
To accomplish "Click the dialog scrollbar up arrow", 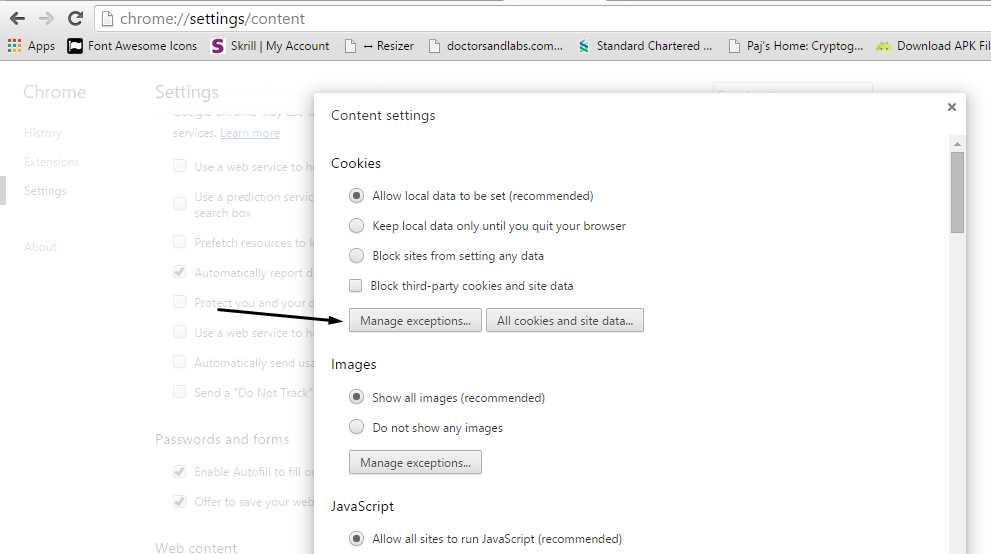I will tap(958, 144).
